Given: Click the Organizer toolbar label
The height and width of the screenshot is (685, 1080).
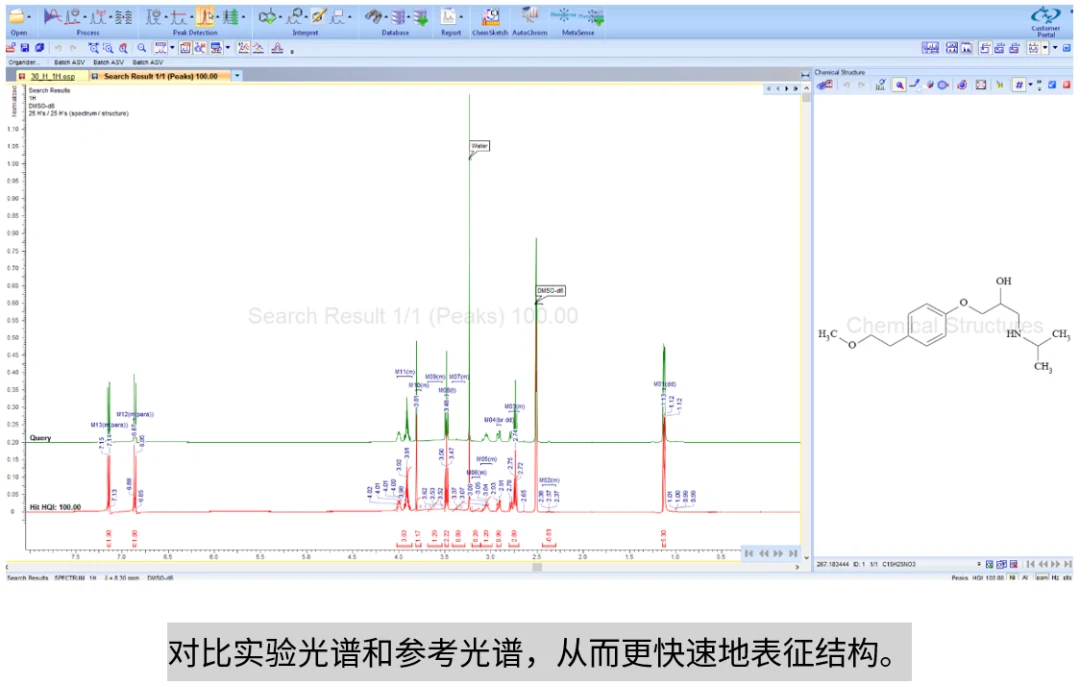Looking at the screenshot, I should pos(23,62).
